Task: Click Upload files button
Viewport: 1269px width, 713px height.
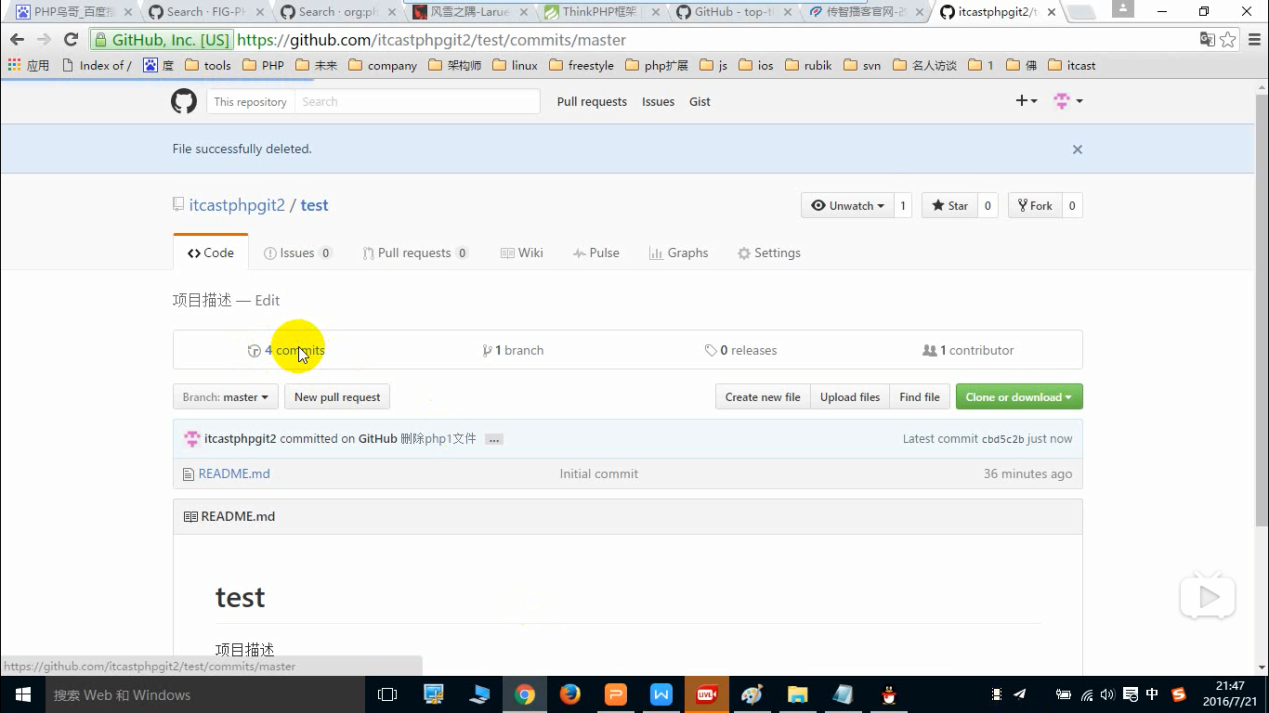Action: [850, 397]
